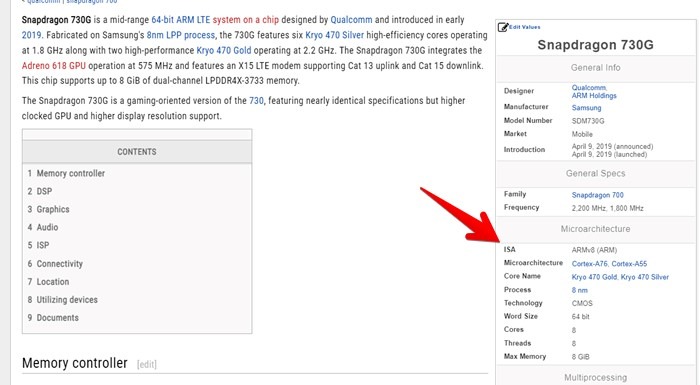Jump to Connectivity section in contents
Viewport: 700px width, 385px height.
click(x=55, y=264)
